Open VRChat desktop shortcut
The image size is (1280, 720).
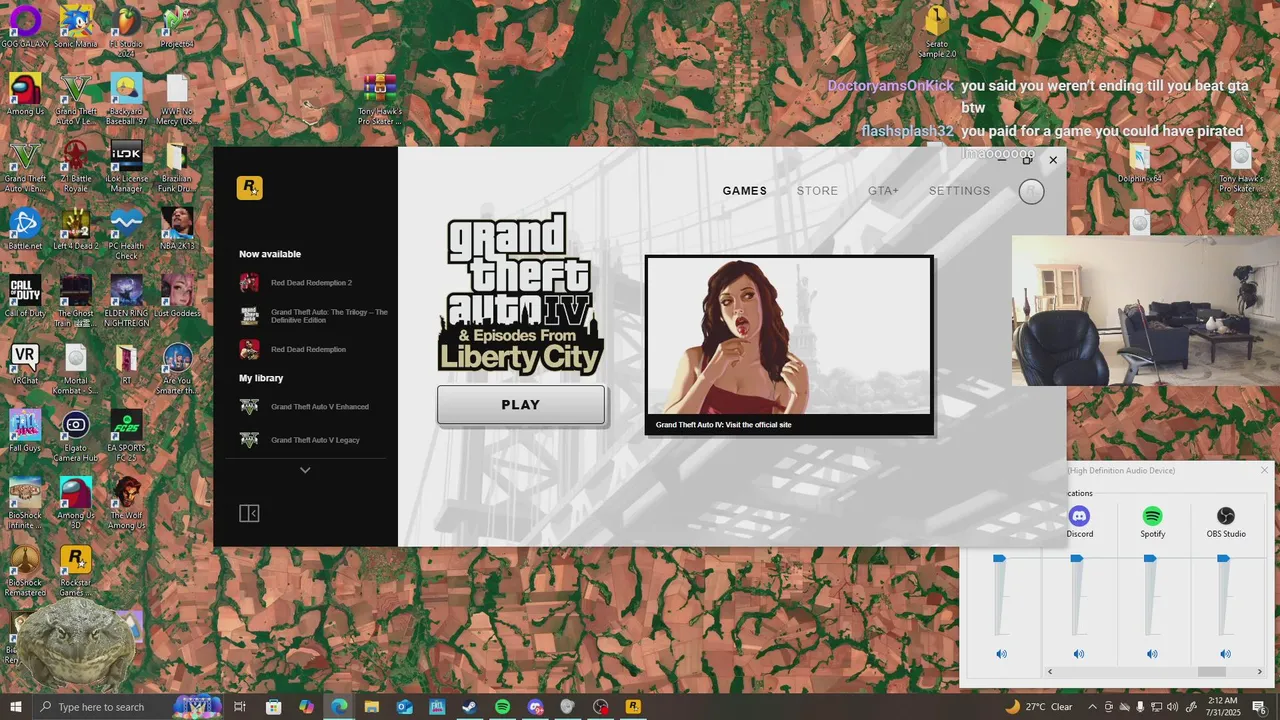25,364
